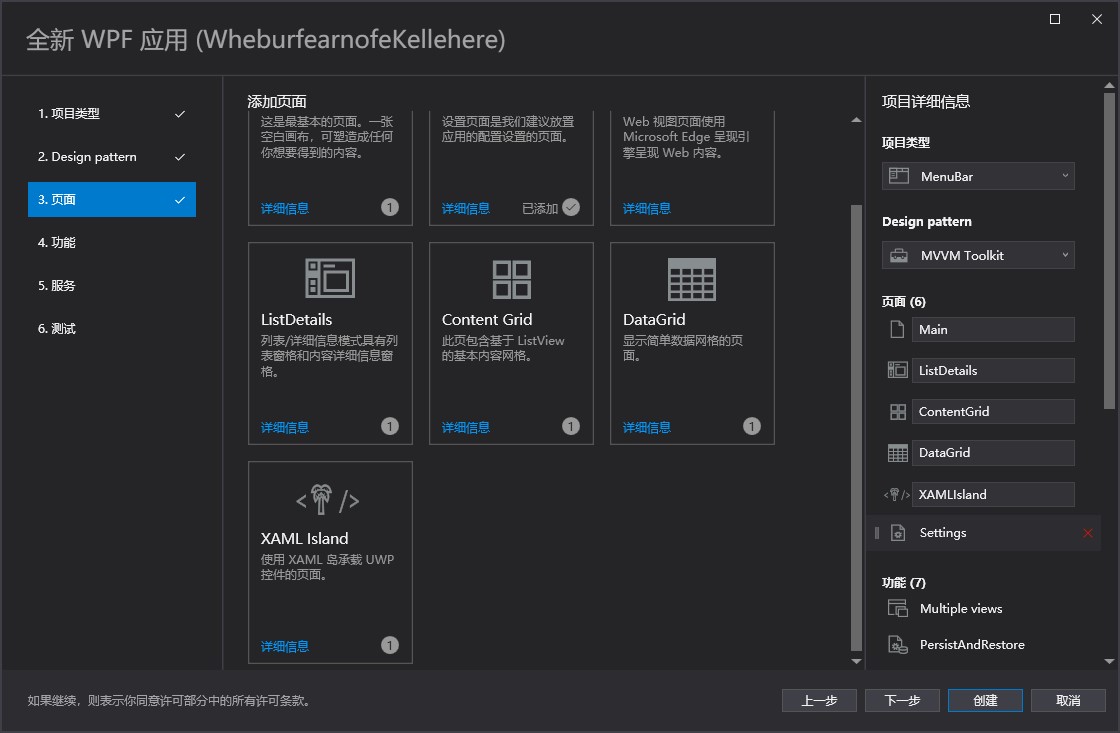Open the Design pattern MVVM Toolkit dropdown

tap(978, 255)
